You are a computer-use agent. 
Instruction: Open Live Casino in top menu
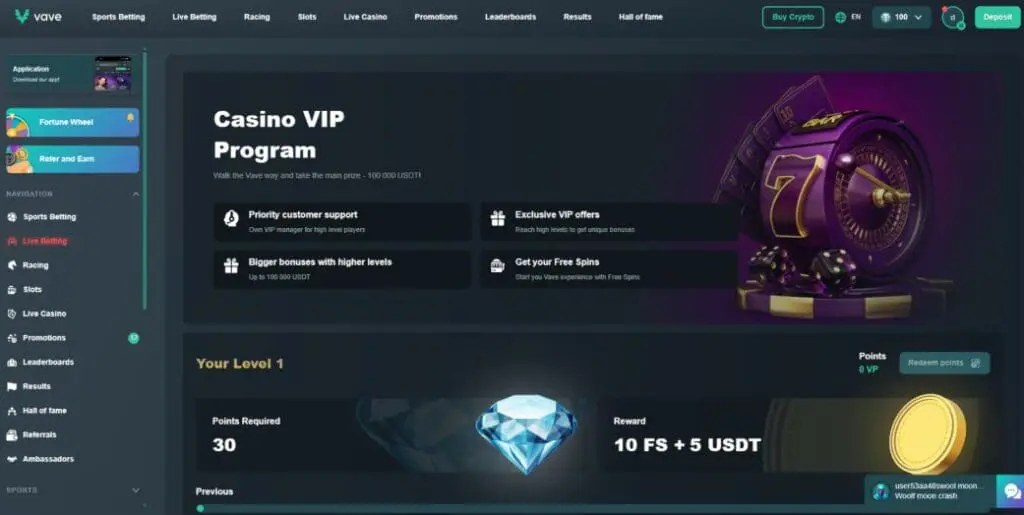point(365,17)
